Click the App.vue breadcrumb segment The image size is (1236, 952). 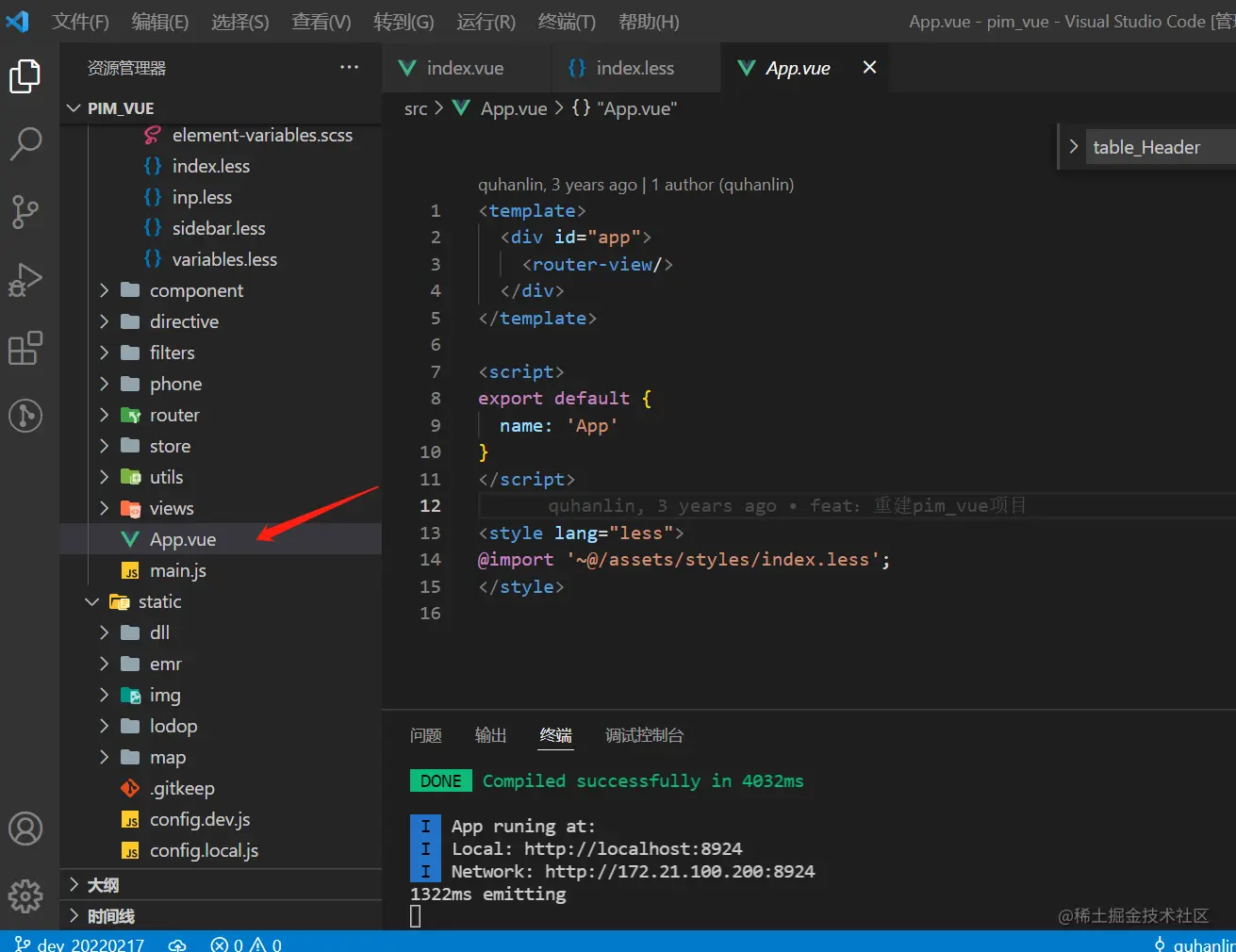(x=514, y=108)
